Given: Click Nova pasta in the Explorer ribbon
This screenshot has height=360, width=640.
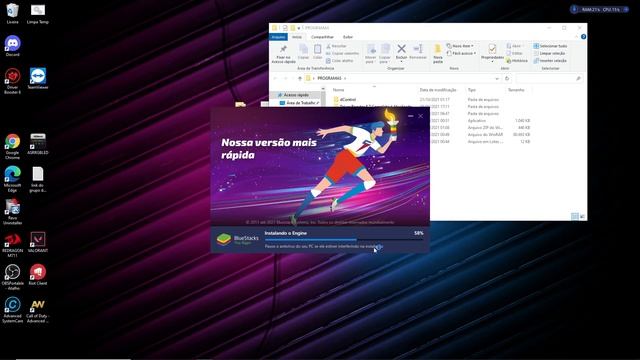Looking at the screenshot, I should click(x=438, y=54).
